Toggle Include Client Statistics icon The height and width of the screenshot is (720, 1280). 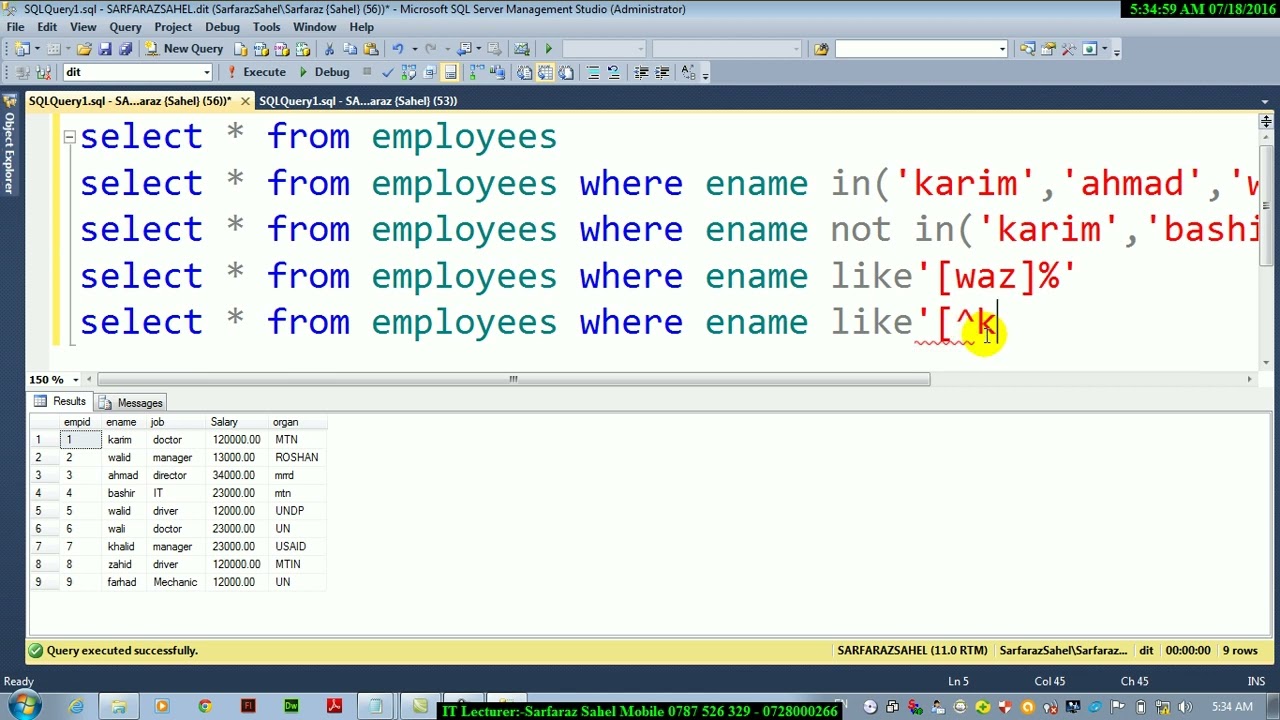[x=497, y=72]
